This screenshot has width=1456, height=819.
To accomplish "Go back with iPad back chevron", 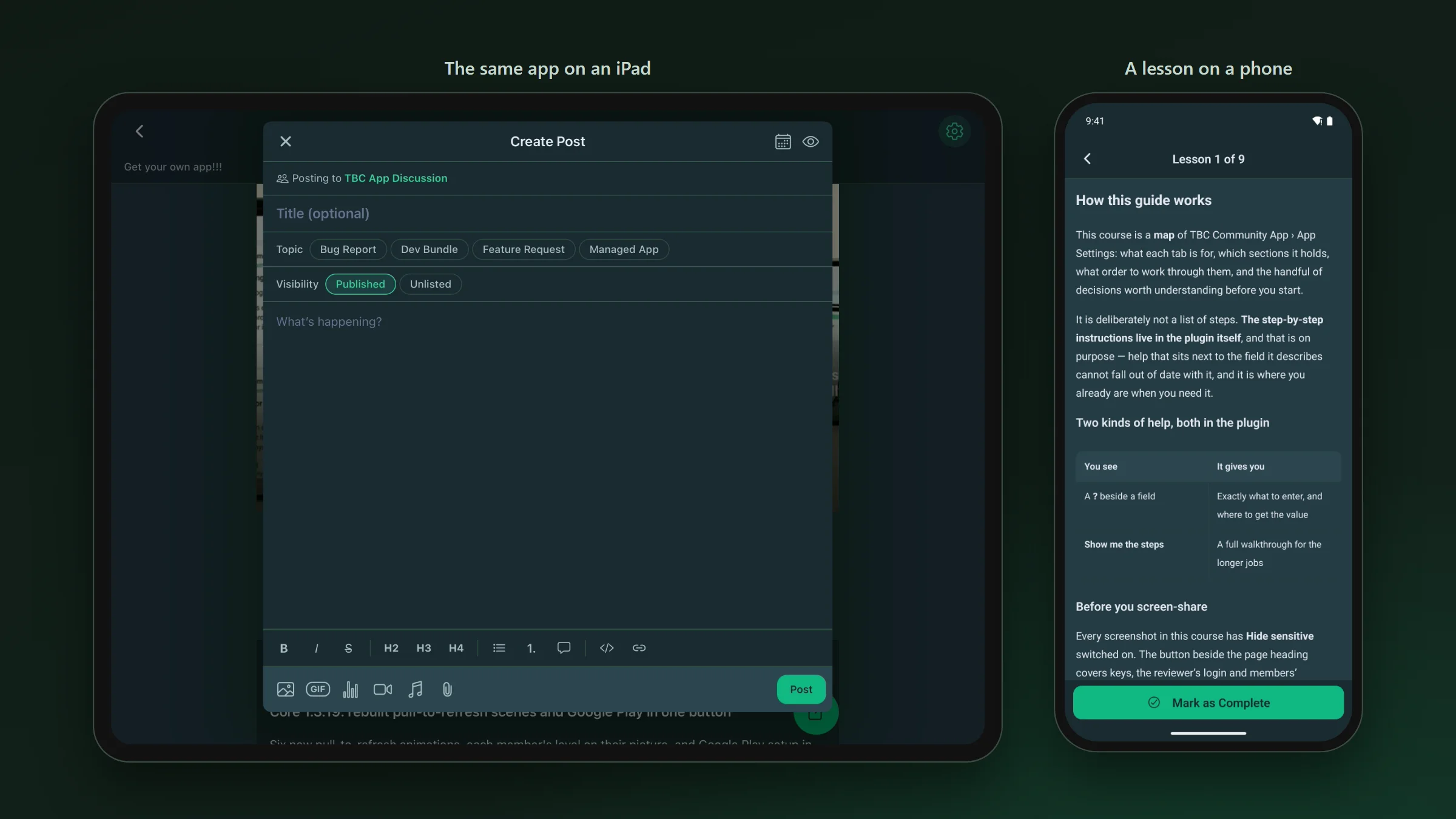I will 140,131.
